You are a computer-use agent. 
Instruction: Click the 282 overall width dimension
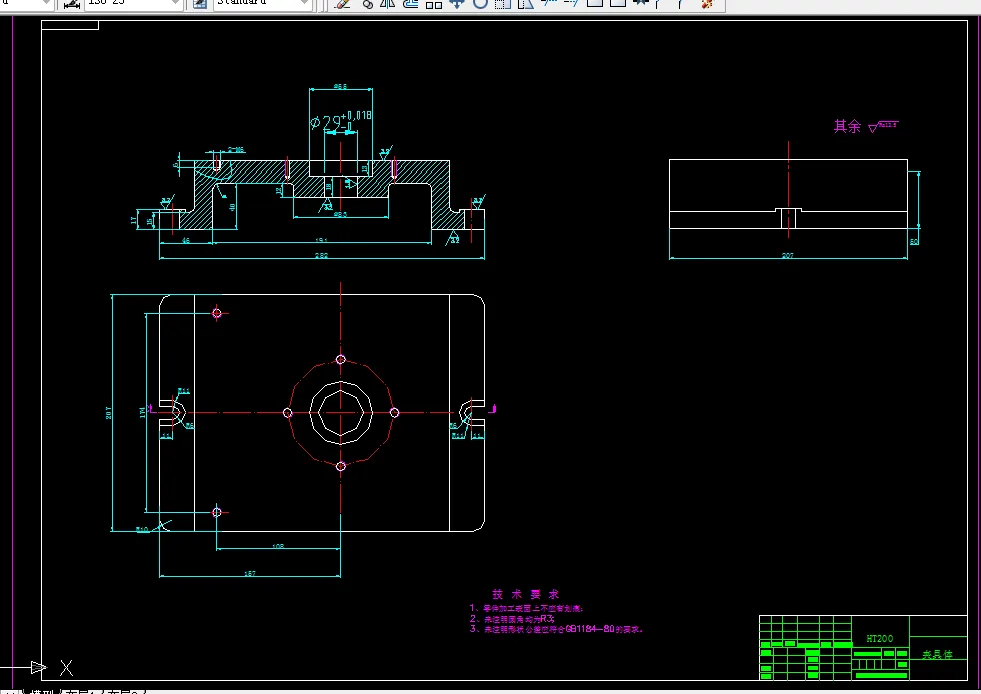point(321,255)
